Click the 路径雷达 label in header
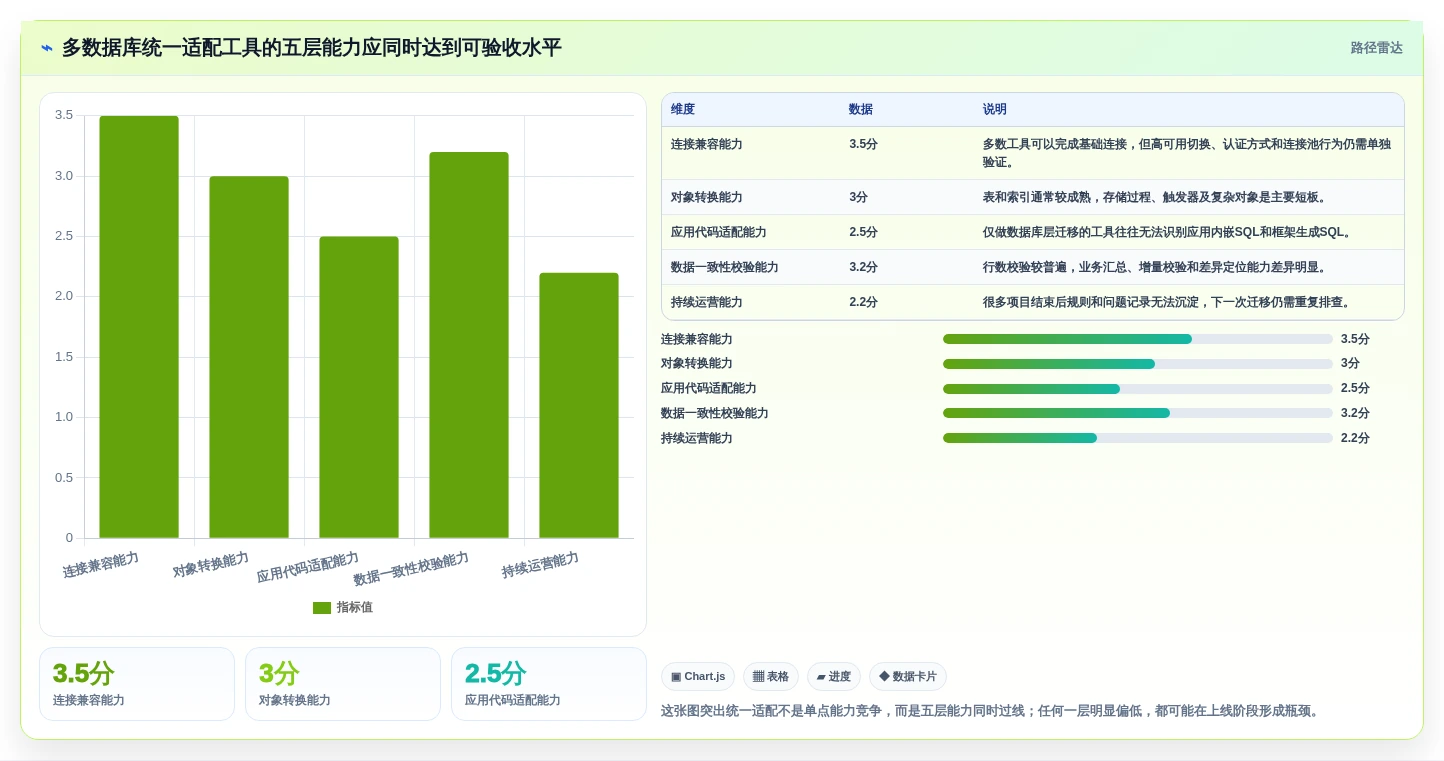 [1376, 48]
